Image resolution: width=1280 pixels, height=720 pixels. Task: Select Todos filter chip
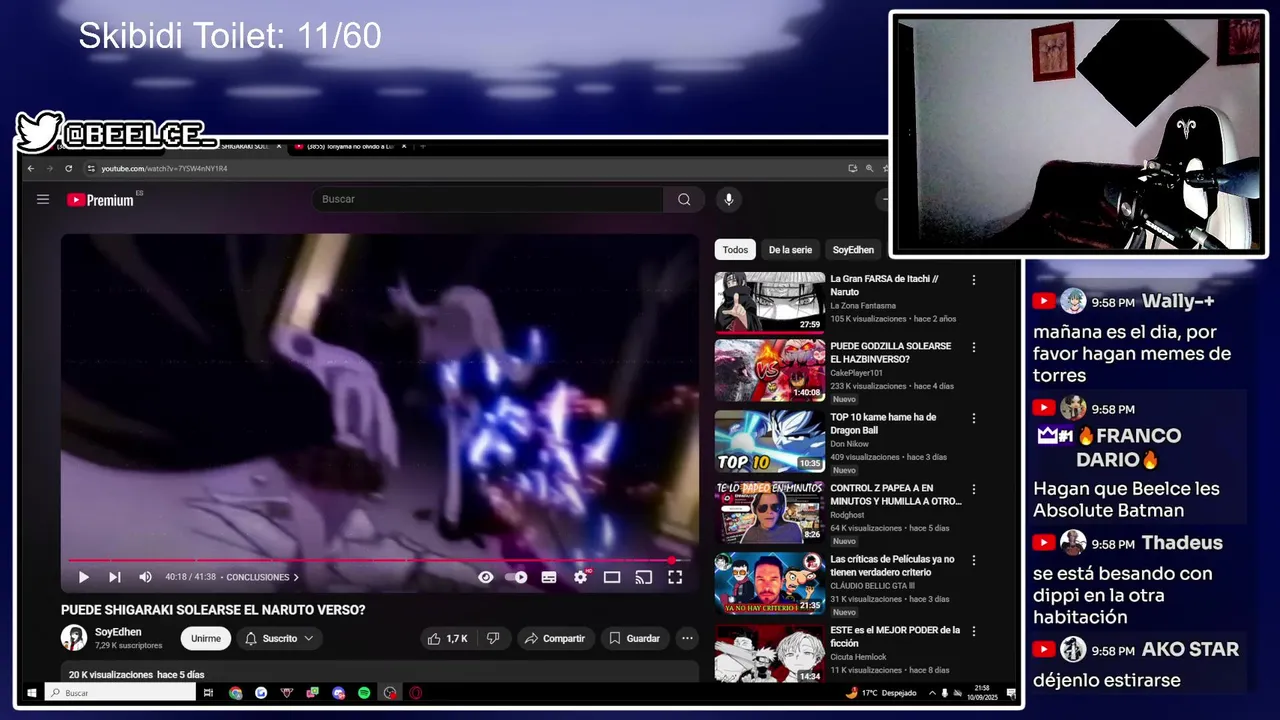pyautogui.click(x=735, y=250)
